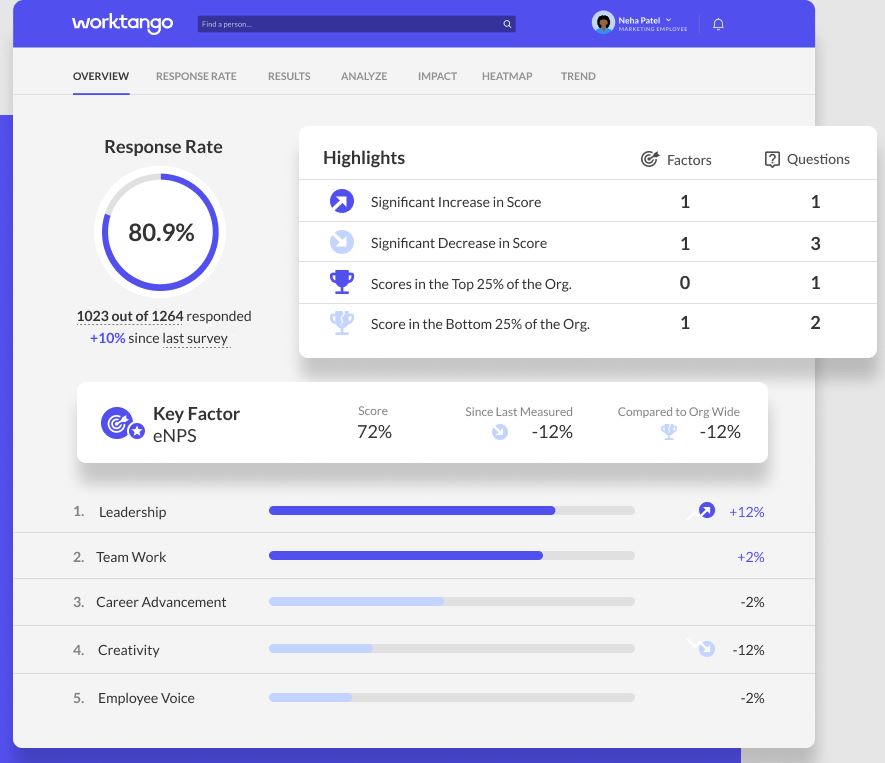This screenshot has width=885, height=763.
Task: Click the decrease icon under Since Last Measured
Action: click(x=500, y=432)
